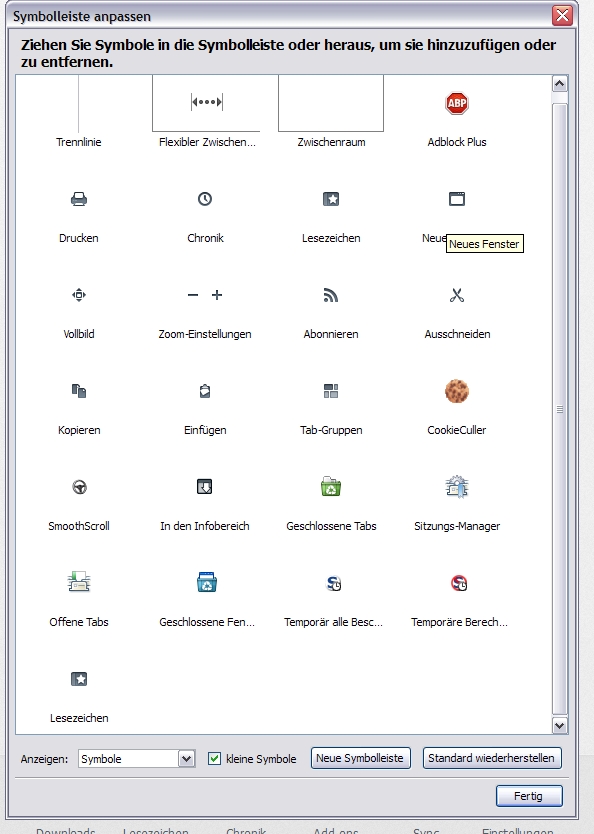Close the Symbolleiste anpassen dialog
594x834 pixels.
pyautogui.click(x=563, y=15)
